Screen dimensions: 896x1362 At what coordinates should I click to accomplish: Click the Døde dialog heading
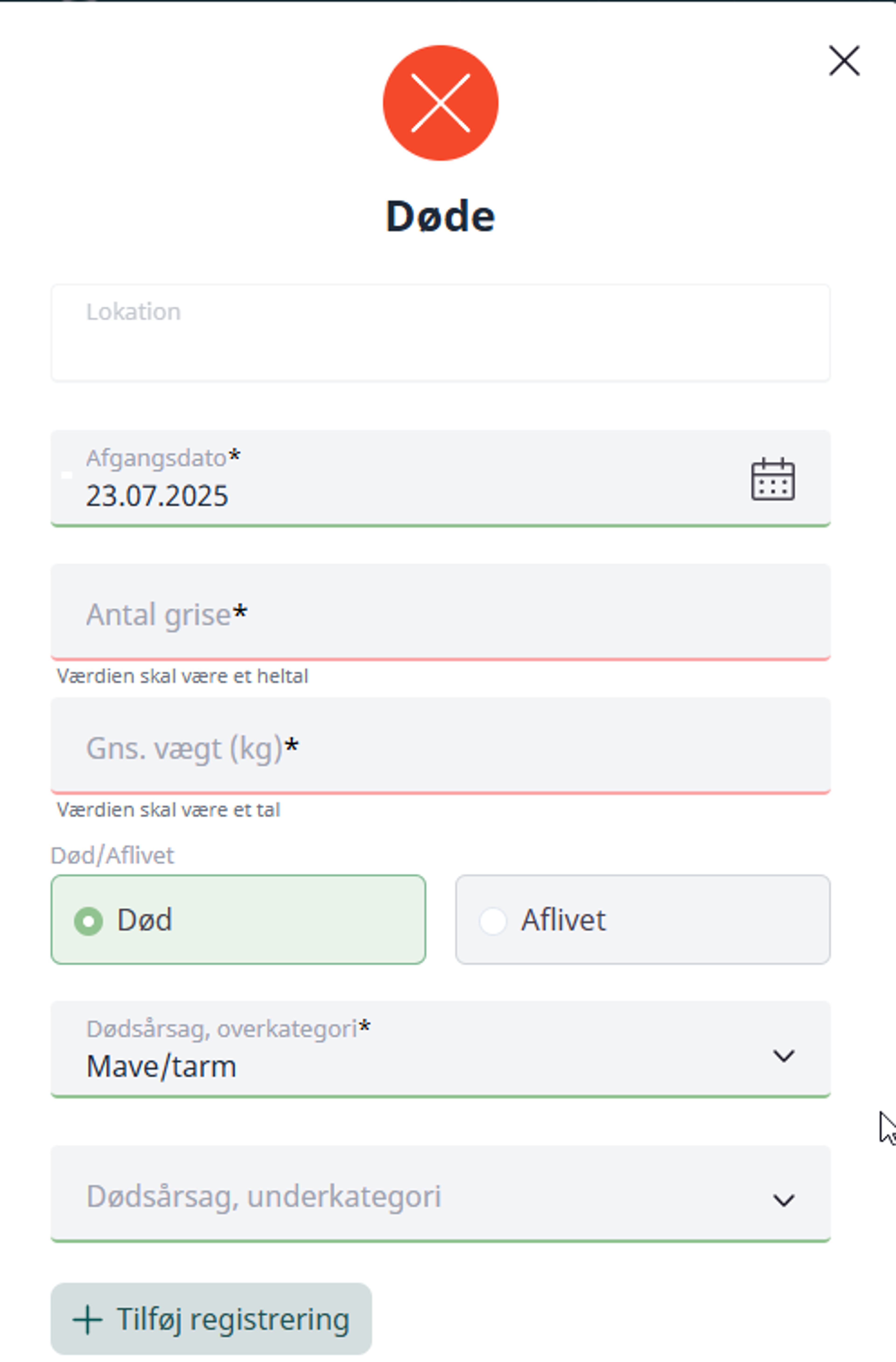click(x=441, y=216)
